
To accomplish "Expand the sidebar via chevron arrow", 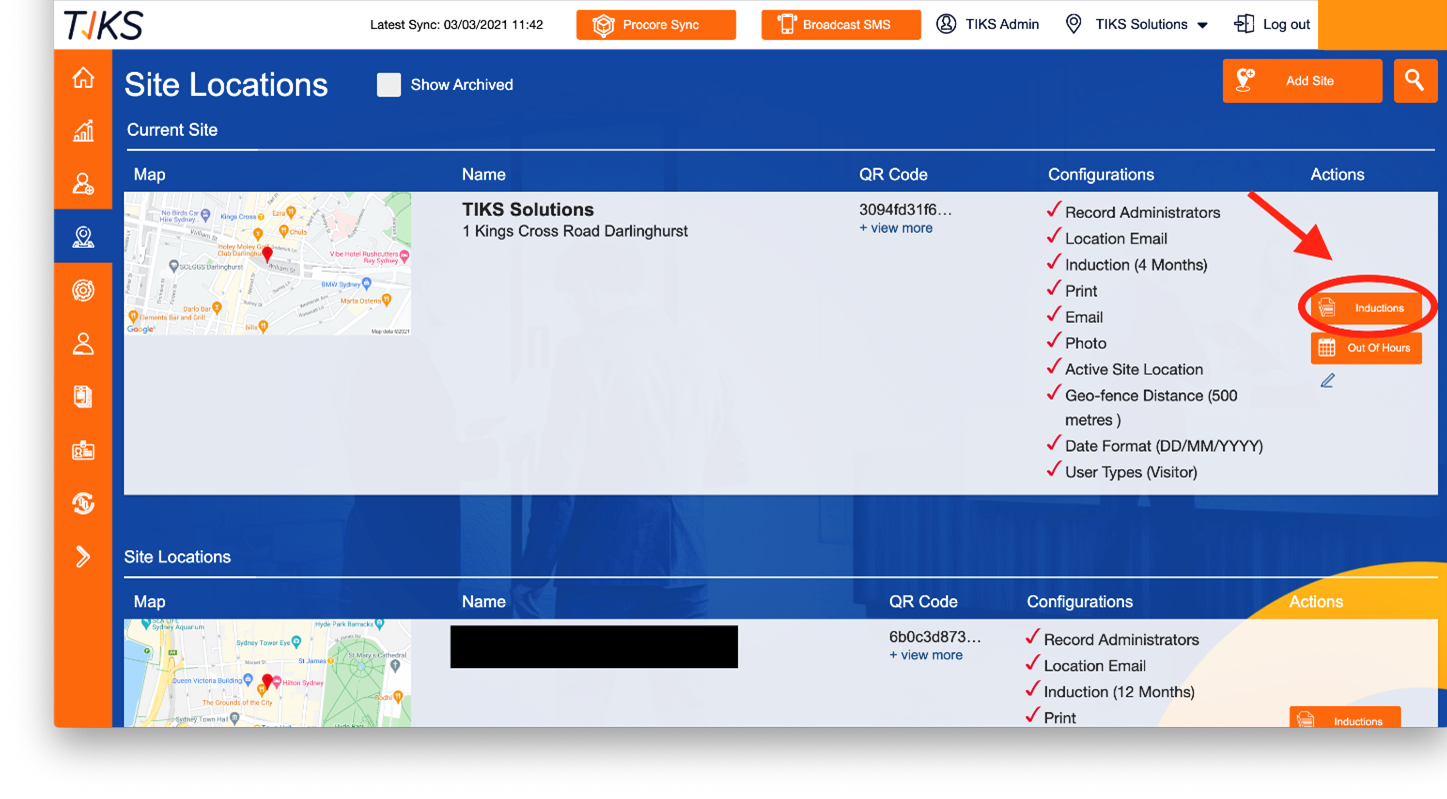I will 84,557.
